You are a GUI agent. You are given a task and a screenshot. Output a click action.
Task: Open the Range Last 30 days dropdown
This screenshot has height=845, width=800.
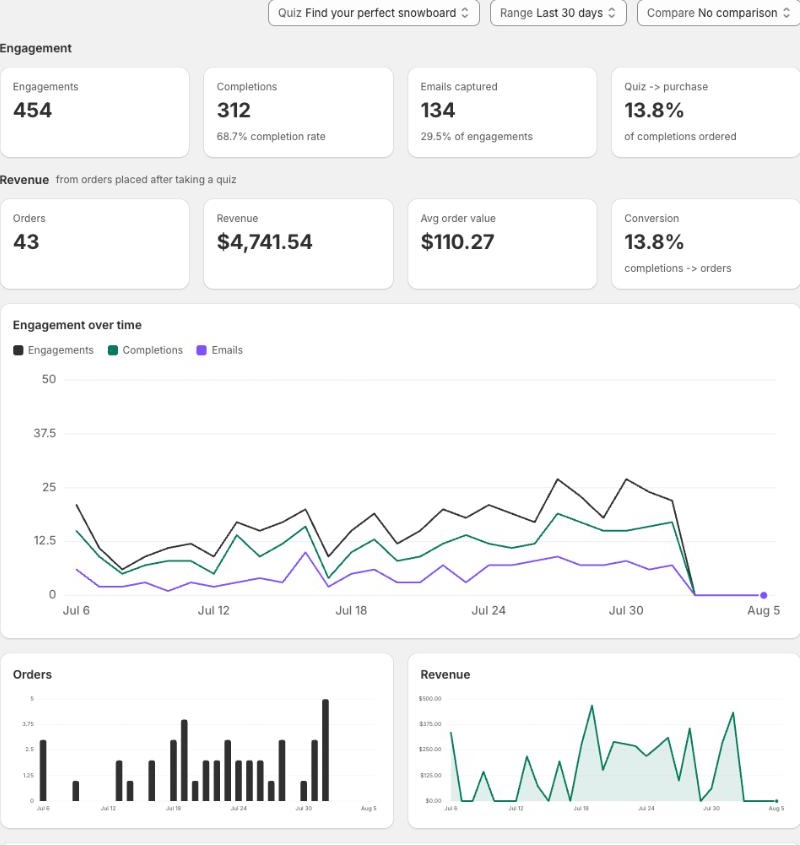click(558, 13)
